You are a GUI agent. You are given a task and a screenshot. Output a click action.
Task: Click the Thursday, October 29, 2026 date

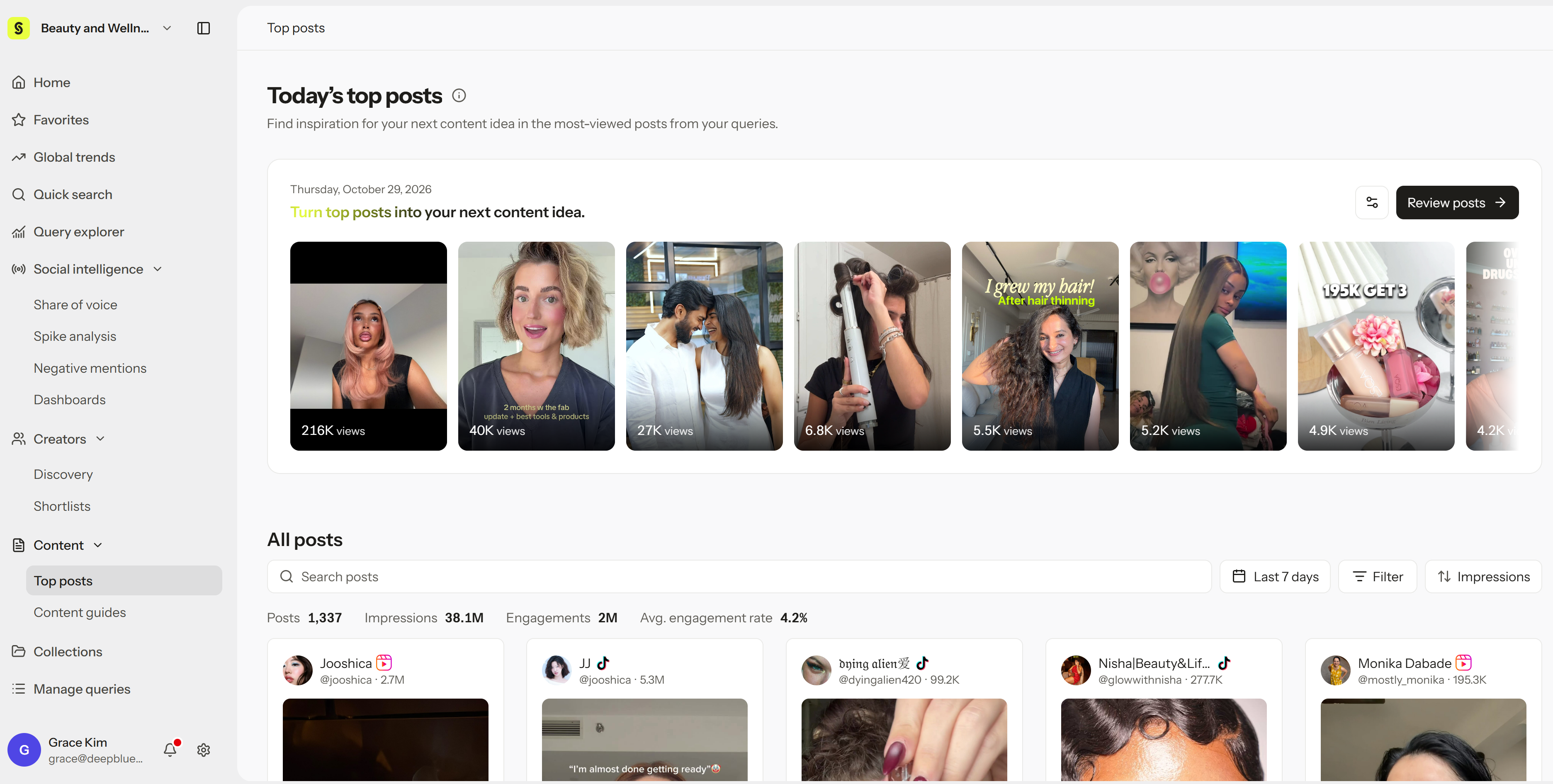pos(360,189)
